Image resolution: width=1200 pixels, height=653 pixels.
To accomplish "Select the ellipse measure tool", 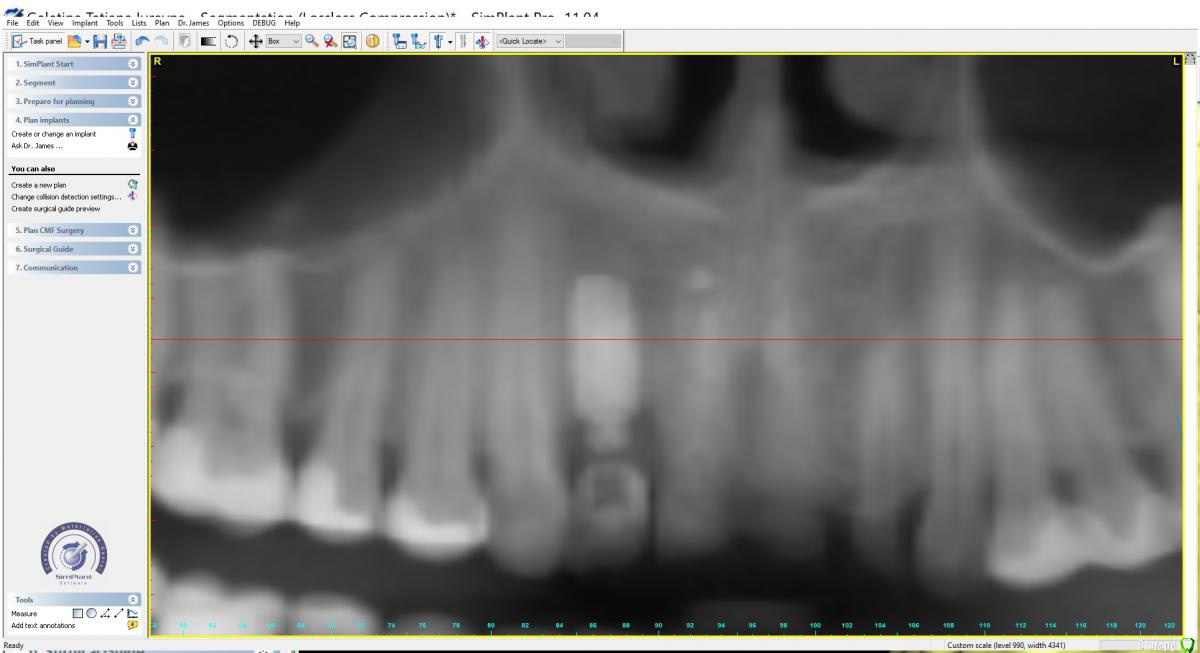I will [91, 613].
